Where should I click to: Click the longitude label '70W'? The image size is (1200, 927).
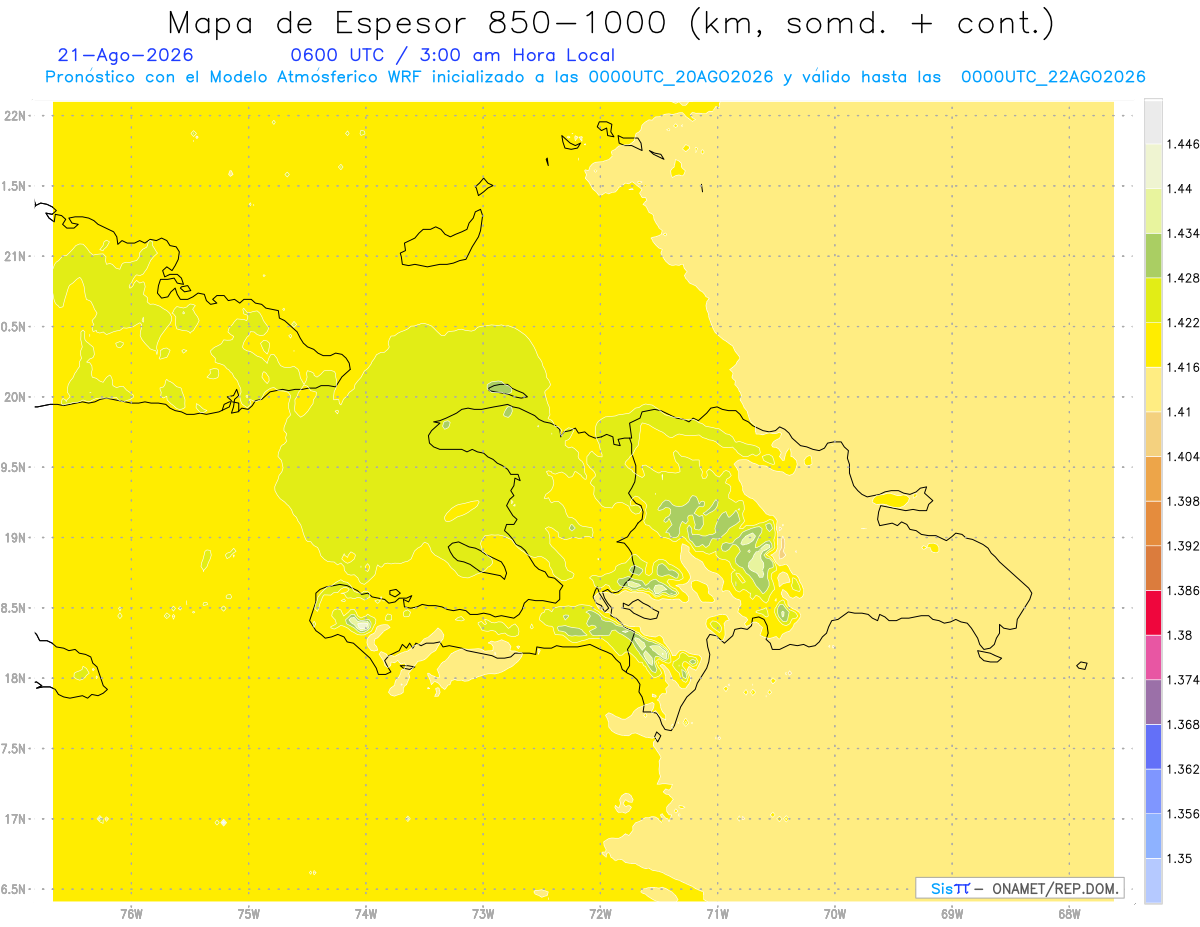pos(835,914)
